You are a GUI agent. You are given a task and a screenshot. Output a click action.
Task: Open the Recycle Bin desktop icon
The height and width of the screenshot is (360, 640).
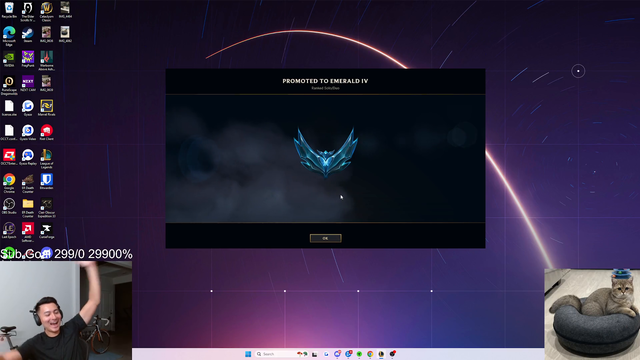pos(9,10)
